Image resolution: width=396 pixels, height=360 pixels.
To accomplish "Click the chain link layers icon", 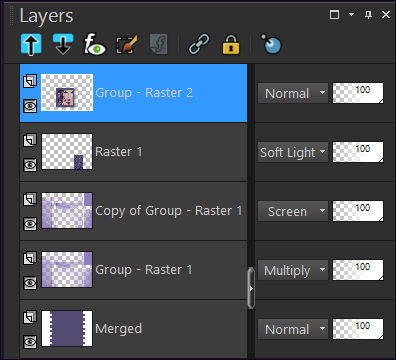I will coord(199,44).
